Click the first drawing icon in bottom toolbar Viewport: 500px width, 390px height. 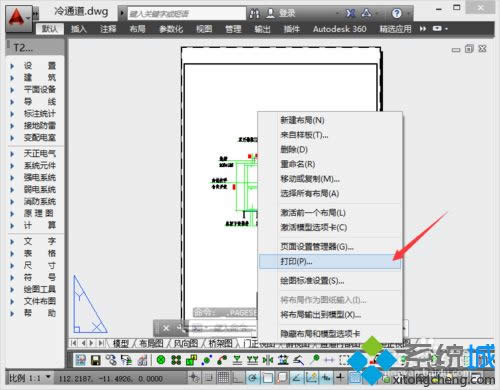point(80,360)
